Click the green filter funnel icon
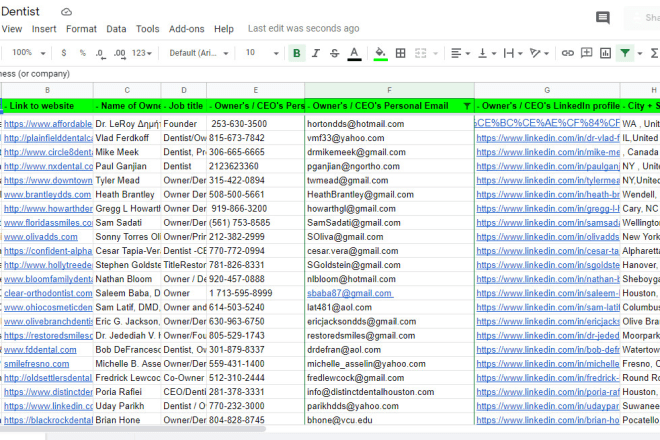 tap(624, 53)
